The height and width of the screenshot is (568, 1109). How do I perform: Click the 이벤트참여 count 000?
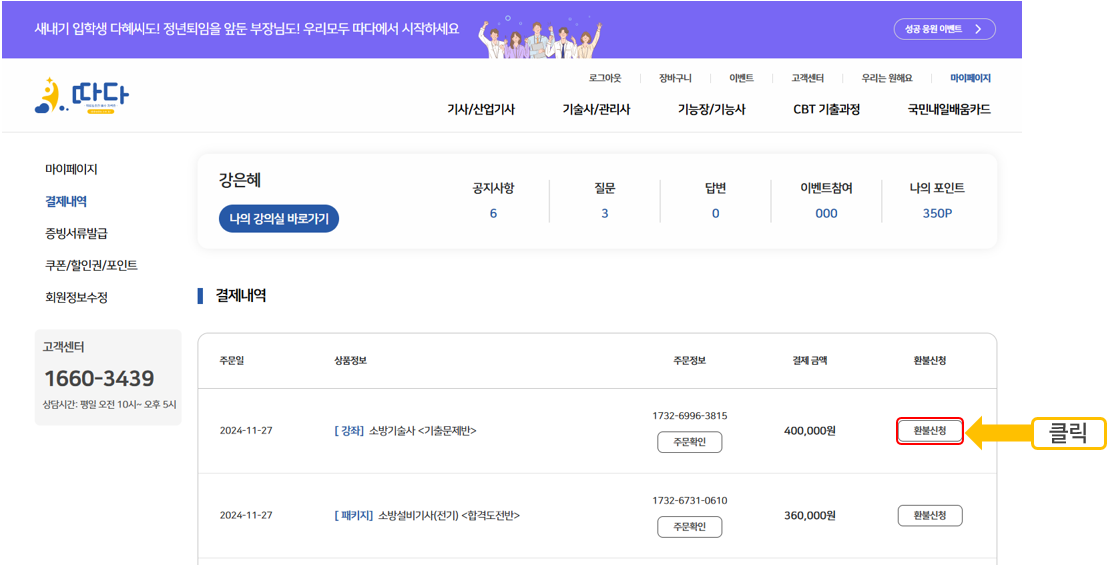point(826,213)
